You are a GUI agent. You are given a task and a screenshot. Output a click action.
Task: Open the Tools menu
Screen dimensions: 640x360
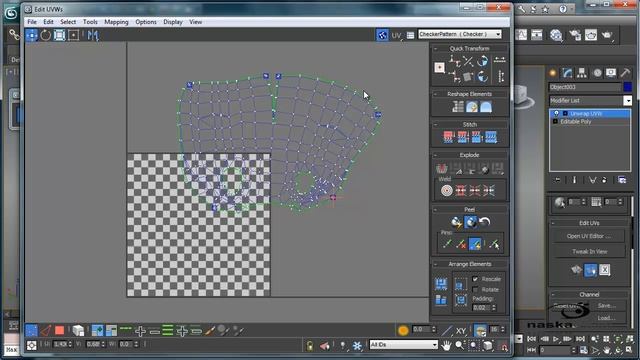90,22
